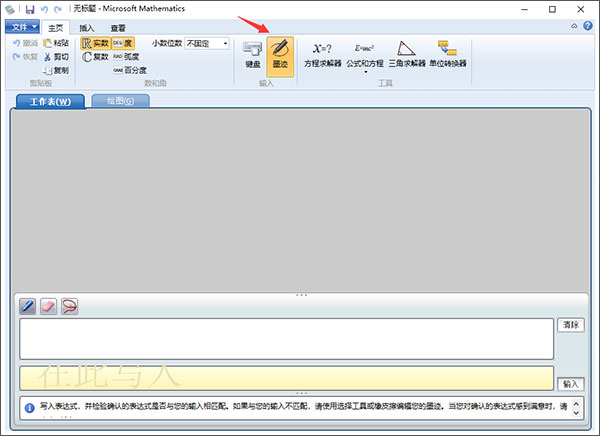Toggle 墨迹 (Ink) input mode
Viewport: 600px width, 436px height.
coord(280,56)
